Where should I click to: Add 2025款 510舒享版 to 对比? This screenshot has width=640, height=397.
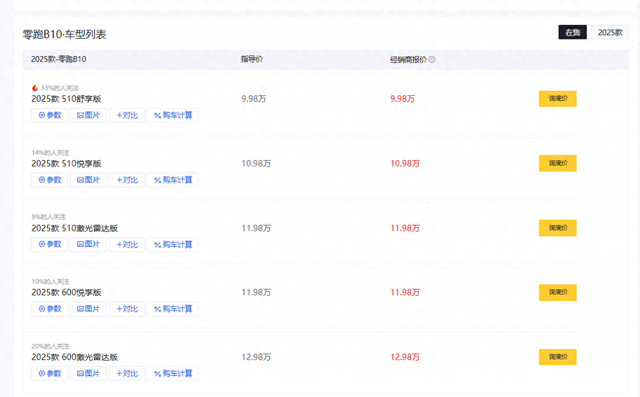click(x=127, y=115)
